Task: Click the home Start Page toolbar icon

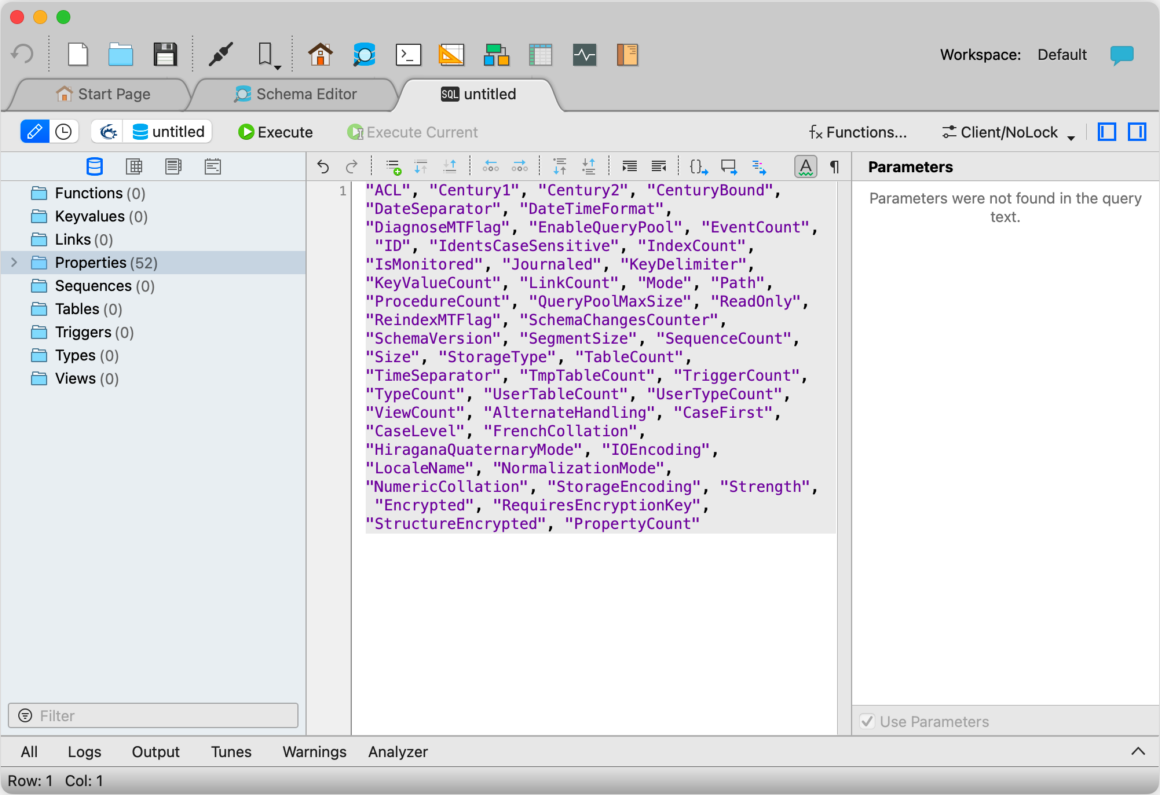Action: pos(320,55)
